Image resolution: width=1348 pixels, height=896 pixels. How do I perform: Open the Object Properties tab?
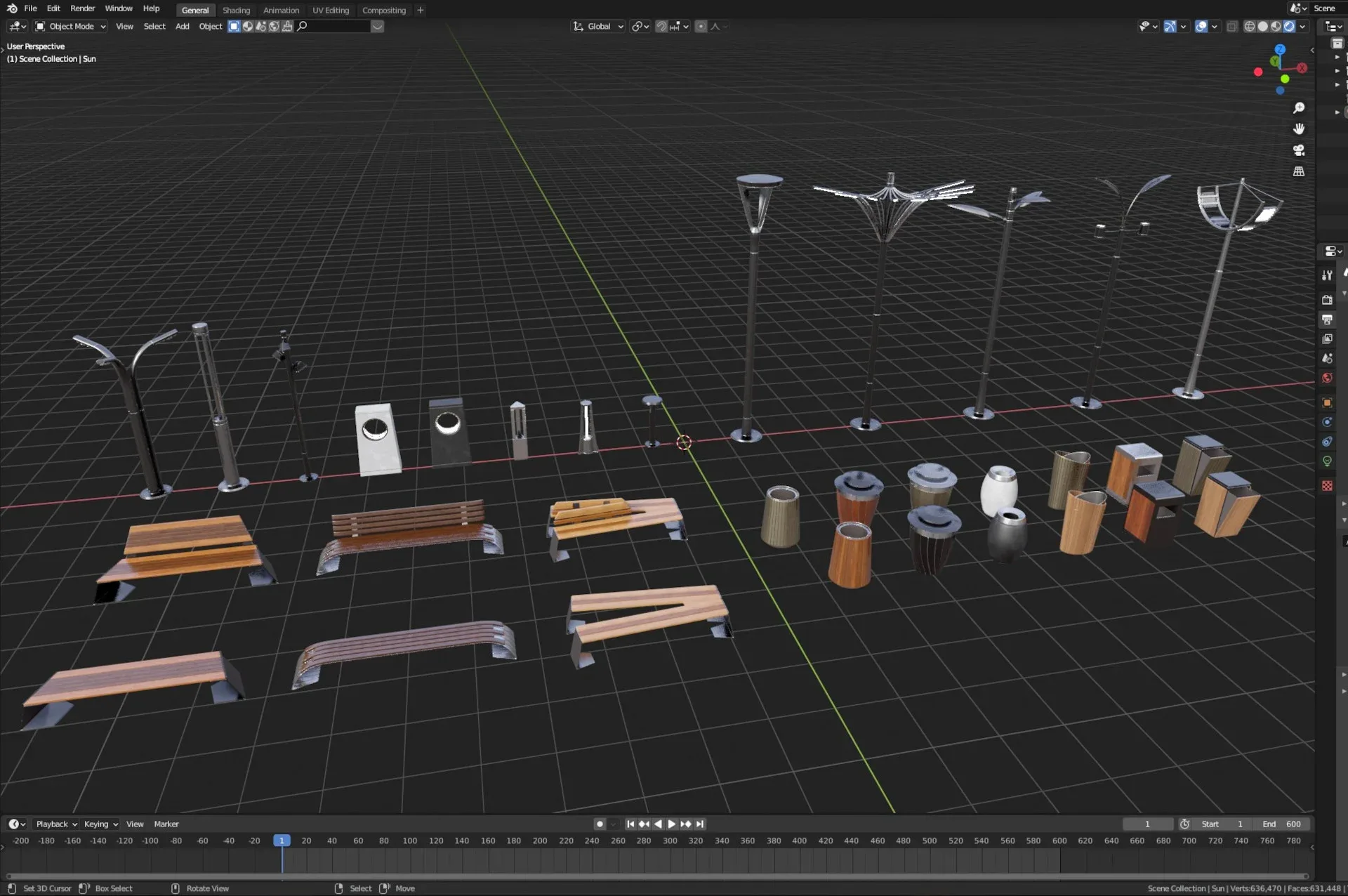(1328, 402)
